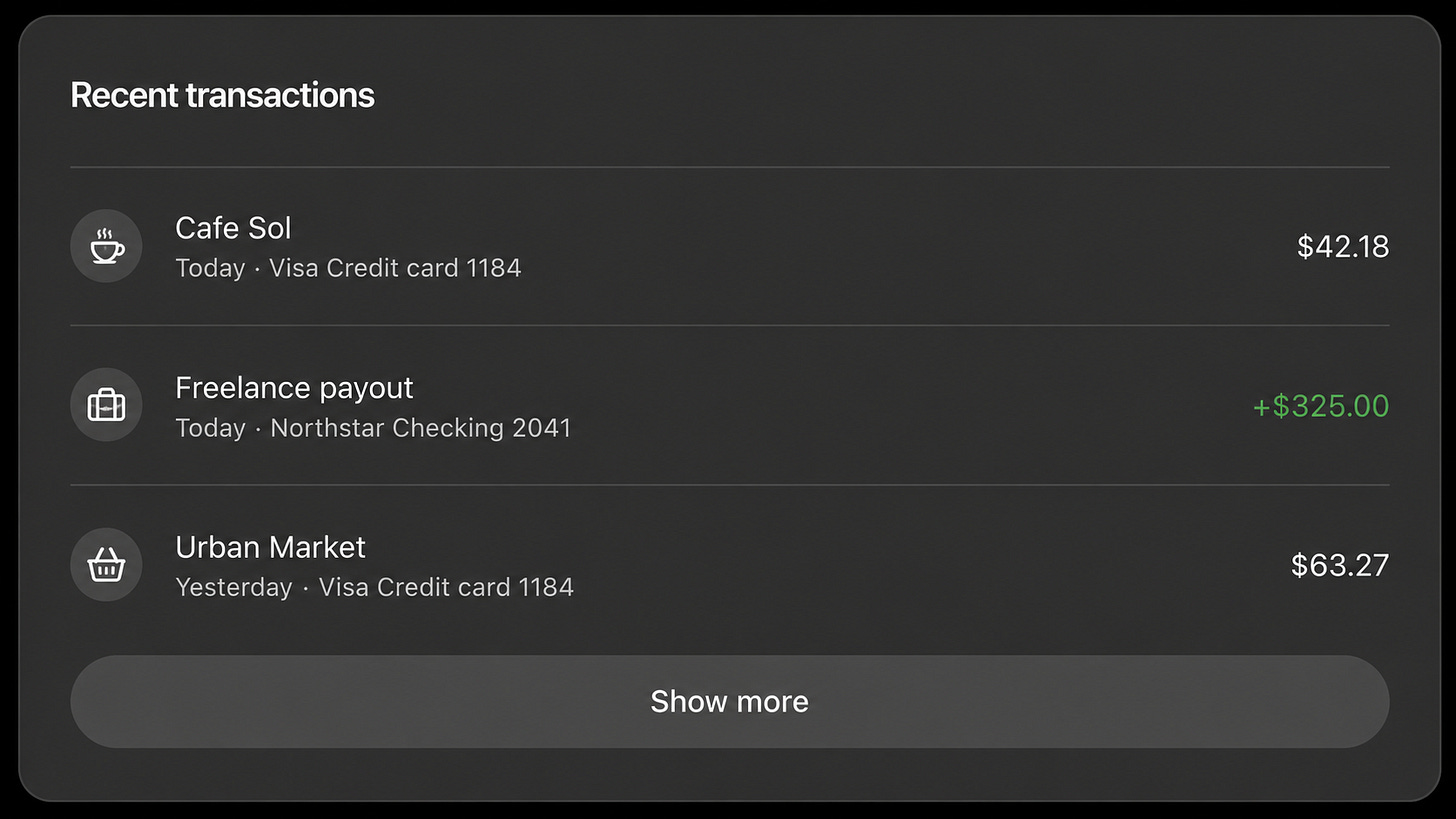Open the Cafe Sol merchant name
1456x819 pixels.
click(233, 228)
